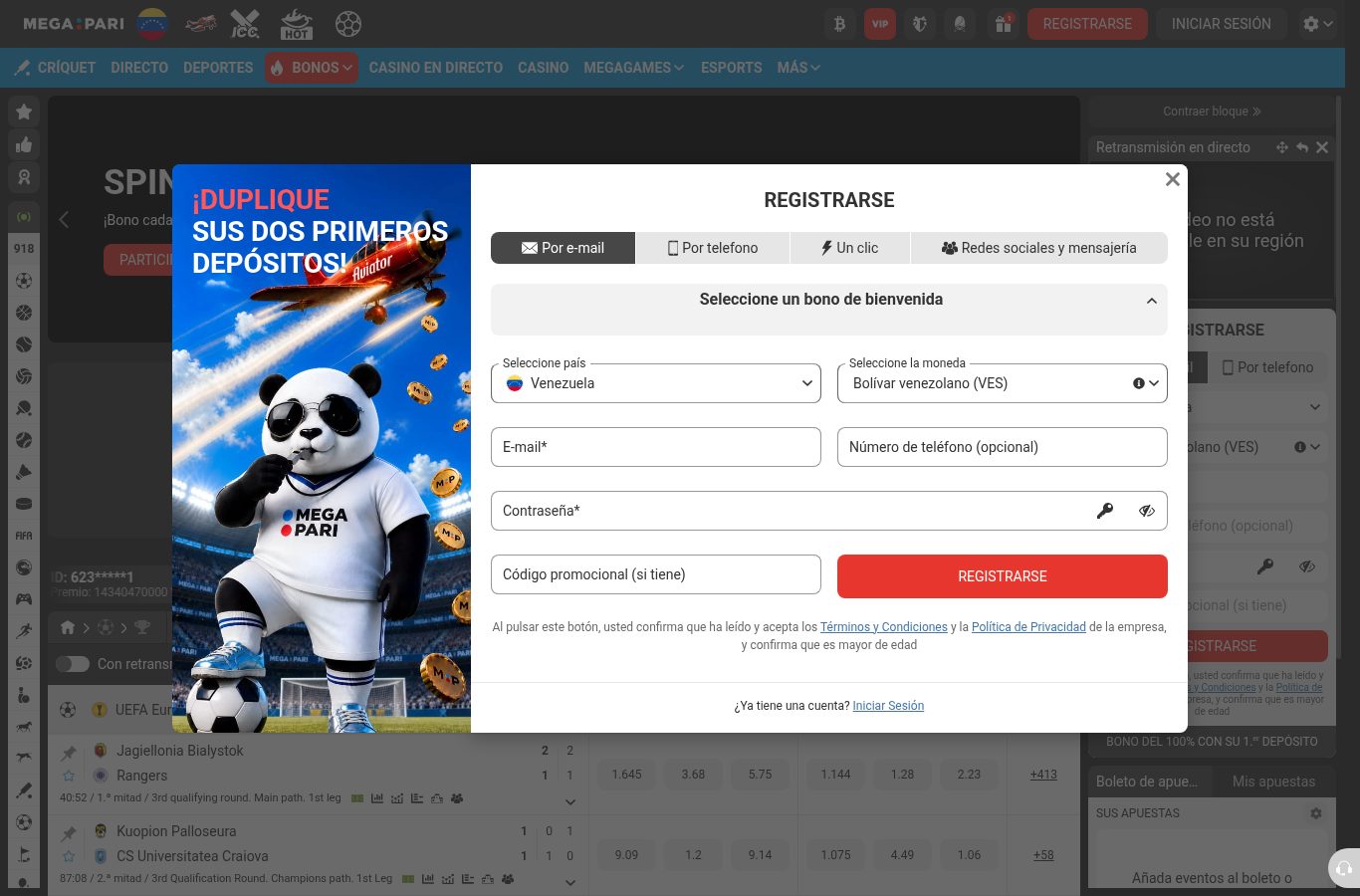
Task: Click INICIAR SESIÓN button in header
Action: pyautogui.click(x=1222, y=24)
